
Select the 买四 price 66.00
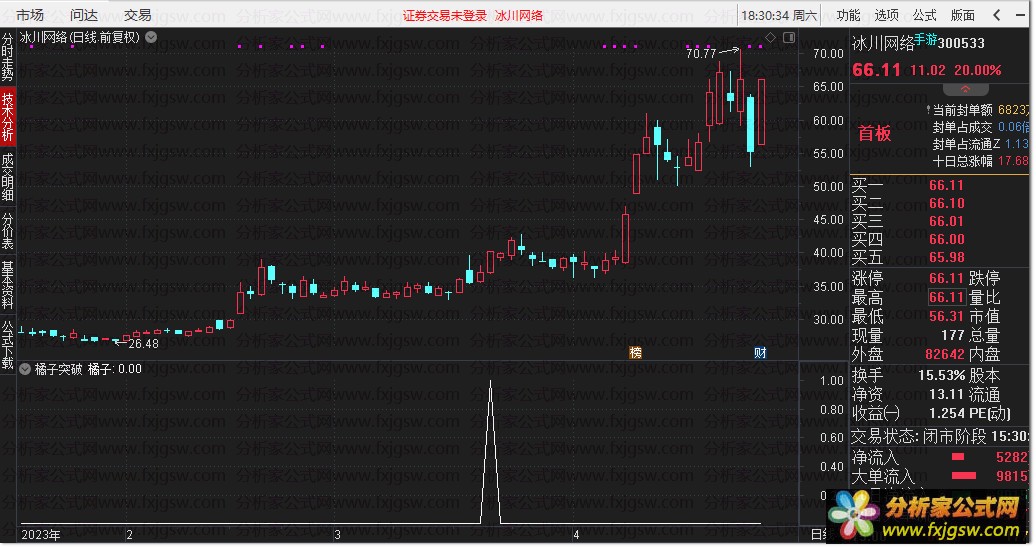[x=946, y=239]
